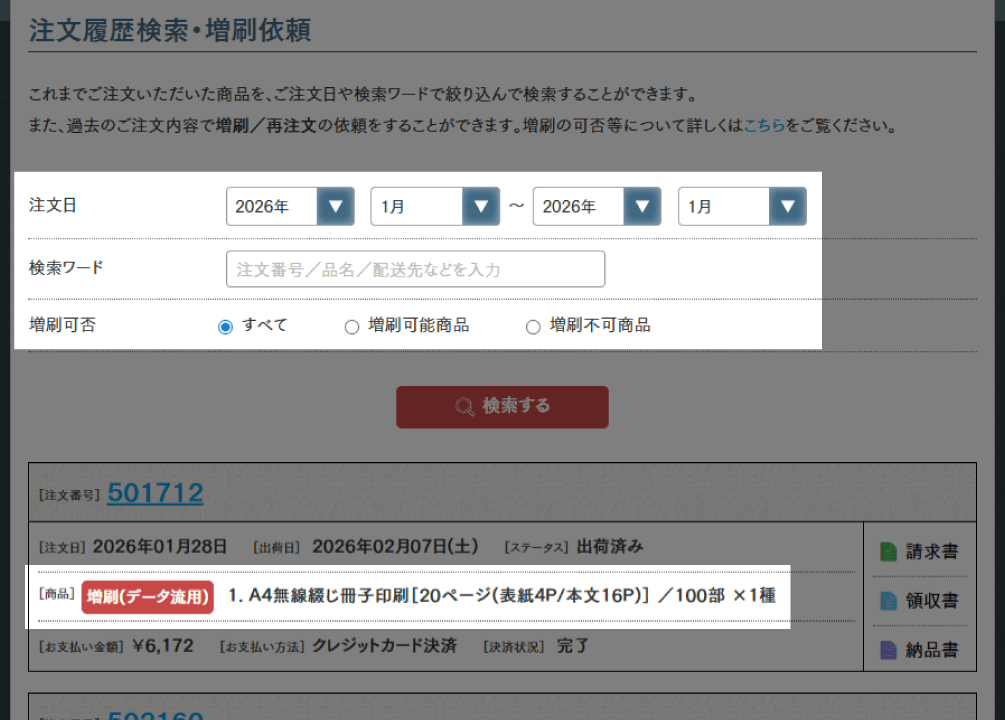The width and height of the screenshot is (1005, 720).
Task: Click the クレジットカード決済 payment method text
Action: point(384,646)
